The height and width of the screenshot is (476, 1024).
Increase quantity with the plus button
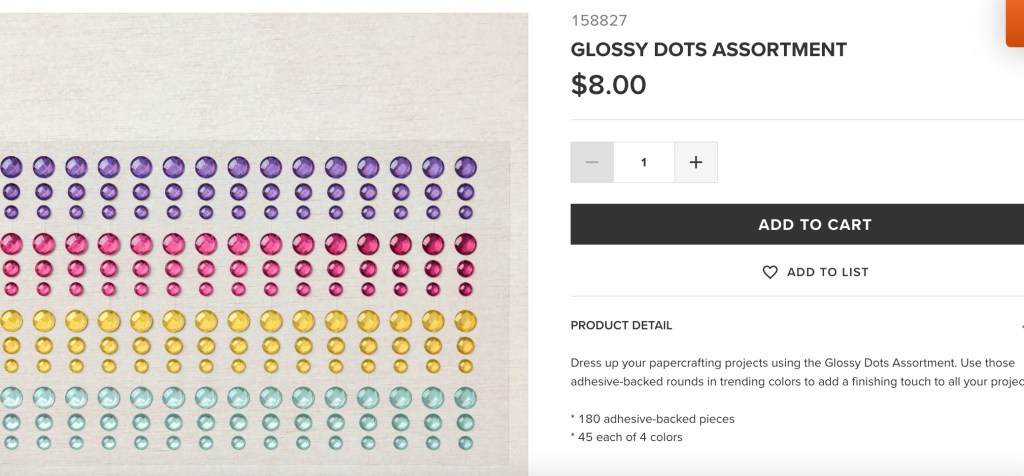point(696,162)
